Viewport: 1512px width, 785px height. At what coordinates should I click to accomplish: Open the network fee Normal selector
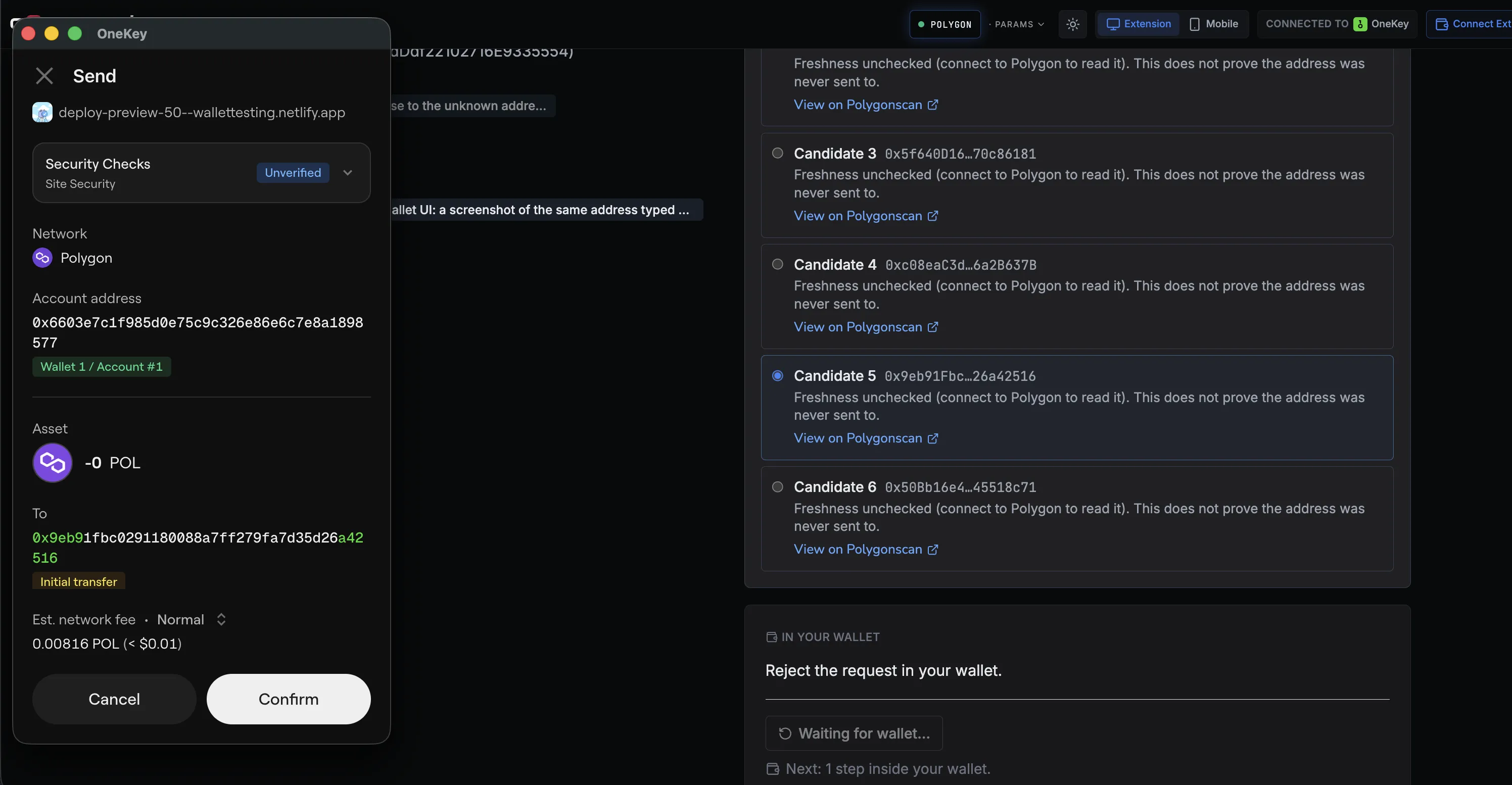192,619
